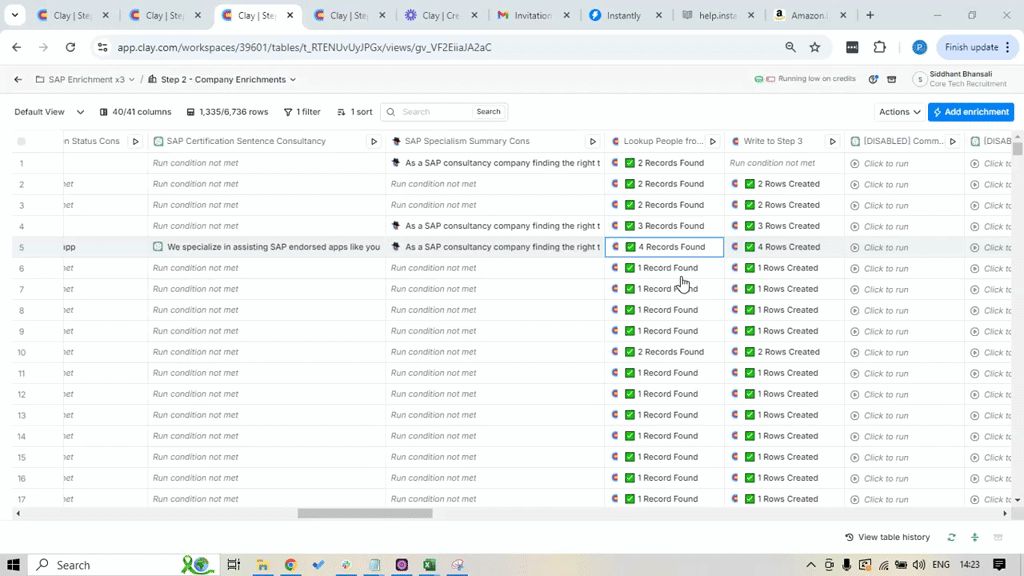Open the Excel icon in the taskbar
The height and width of the screenshot is (576, 1024).
pos(429,565)
